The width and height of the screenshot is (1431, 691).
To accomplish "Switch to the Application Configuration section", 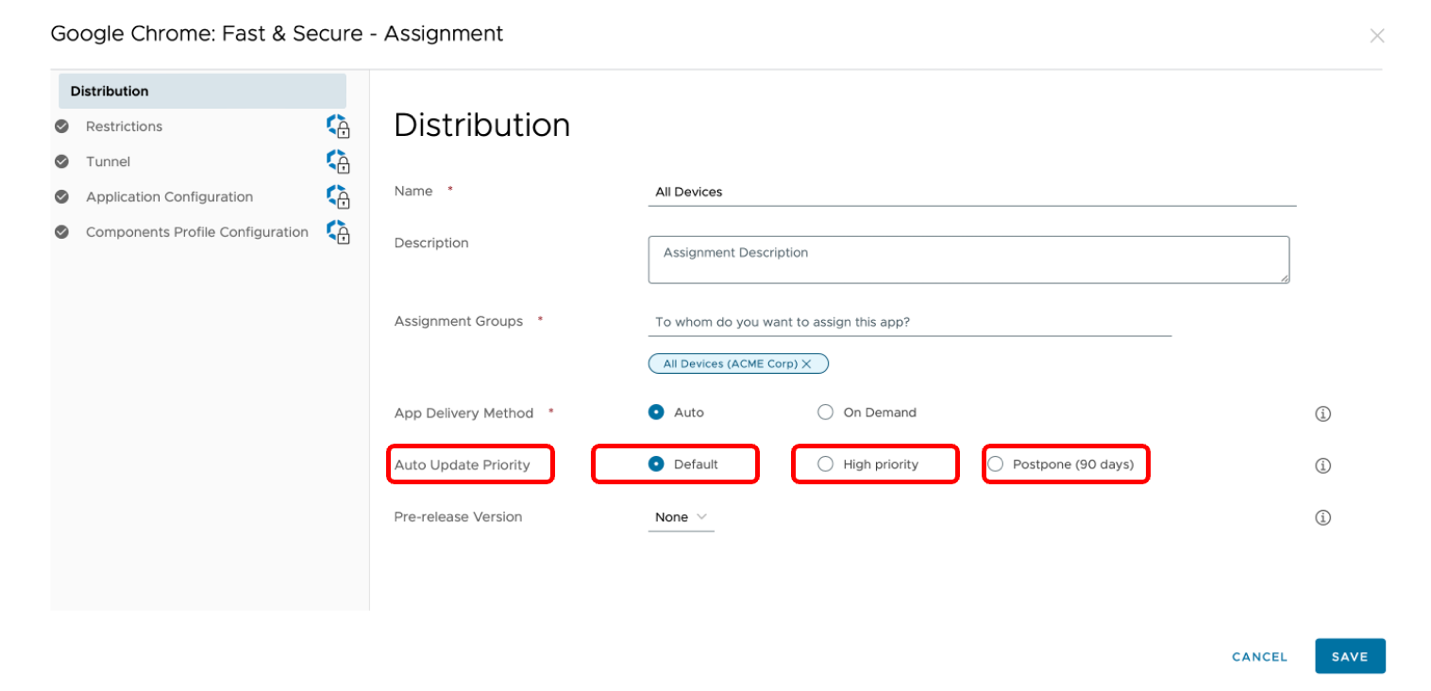I will pos(169,197).
